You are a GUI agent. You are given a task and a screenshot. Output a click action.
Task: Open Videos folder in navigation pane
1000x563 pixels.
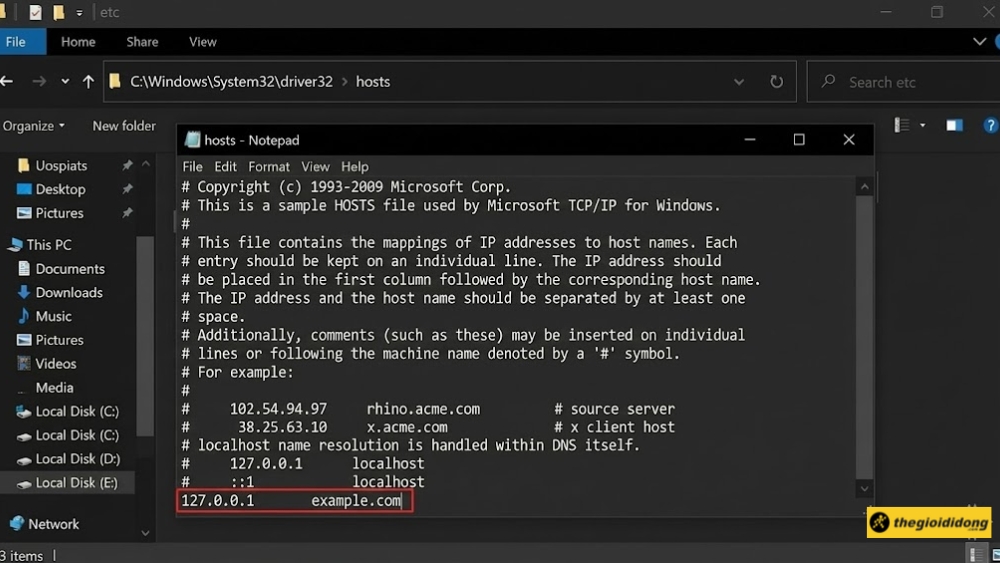click(55, 364)
